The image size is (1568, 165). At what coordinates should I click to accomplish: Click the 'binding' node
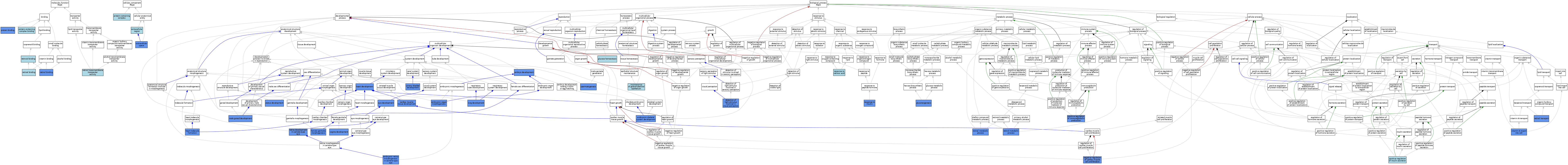pos(45,17)
